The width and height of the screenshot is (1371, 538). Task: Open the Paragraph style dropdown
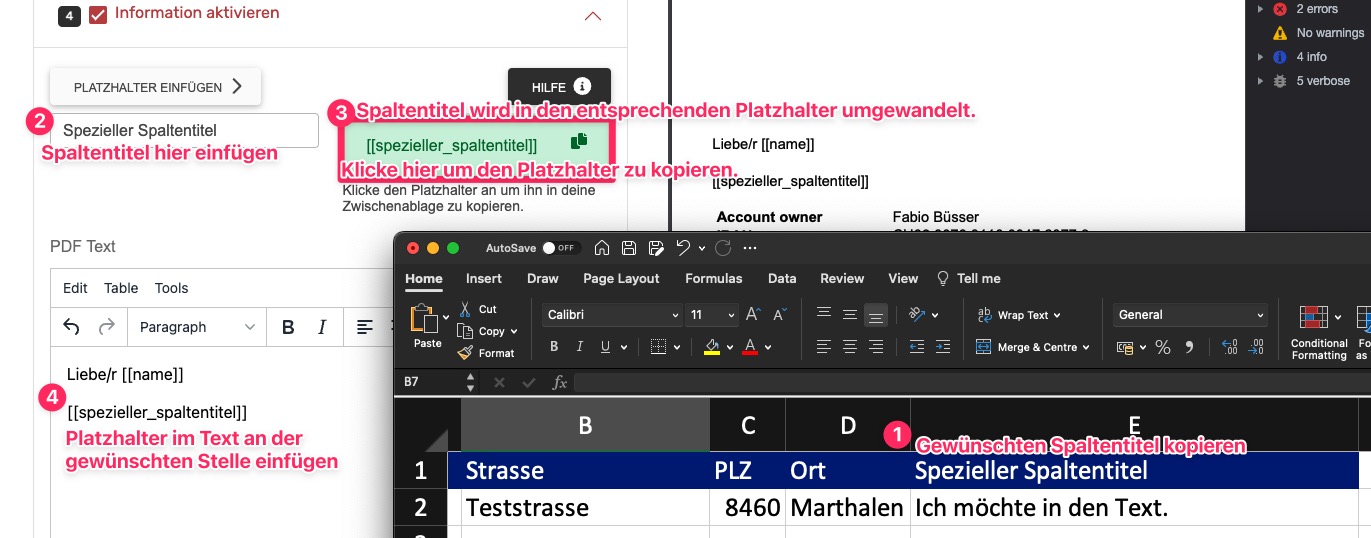point(196,327)
